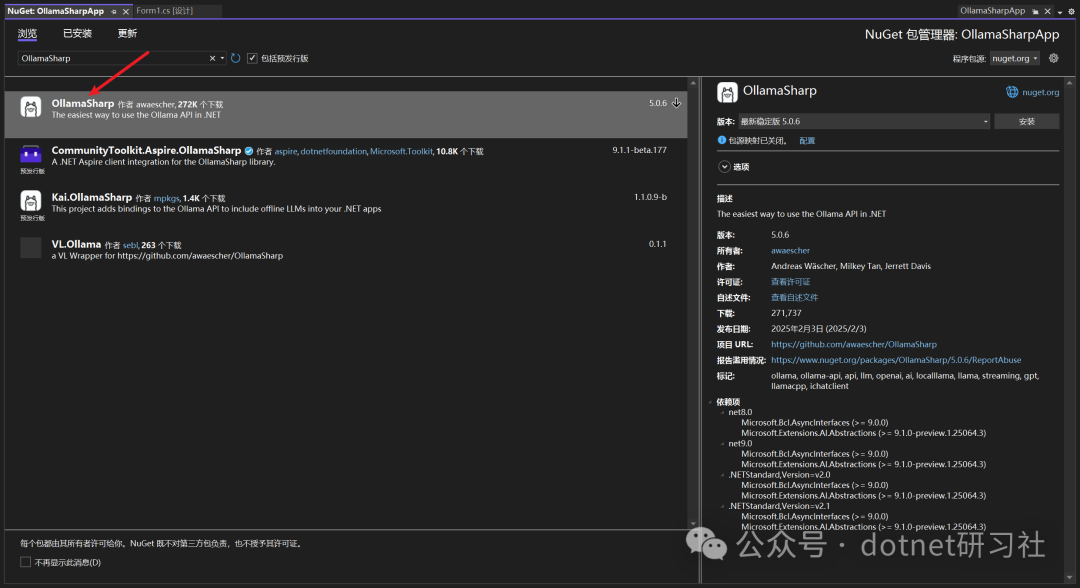Click the view license link

[x=790, y=282]
